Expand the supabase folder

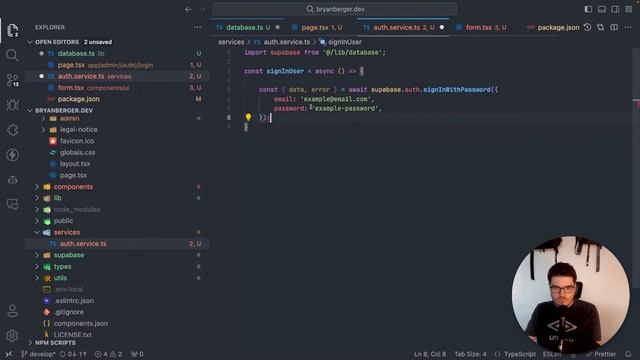37,255
